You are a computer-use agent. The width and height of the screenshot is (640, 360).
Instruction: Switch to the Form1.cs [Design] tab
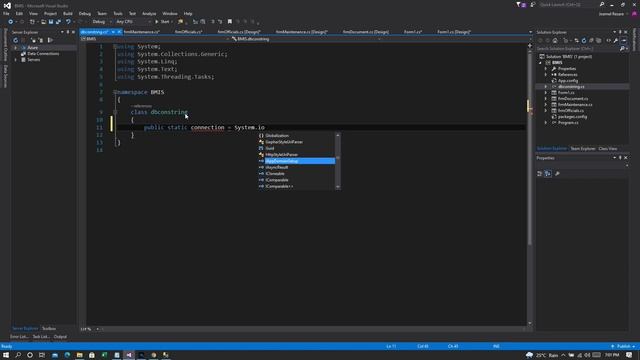pyautogui.click(x=454, y=32)
